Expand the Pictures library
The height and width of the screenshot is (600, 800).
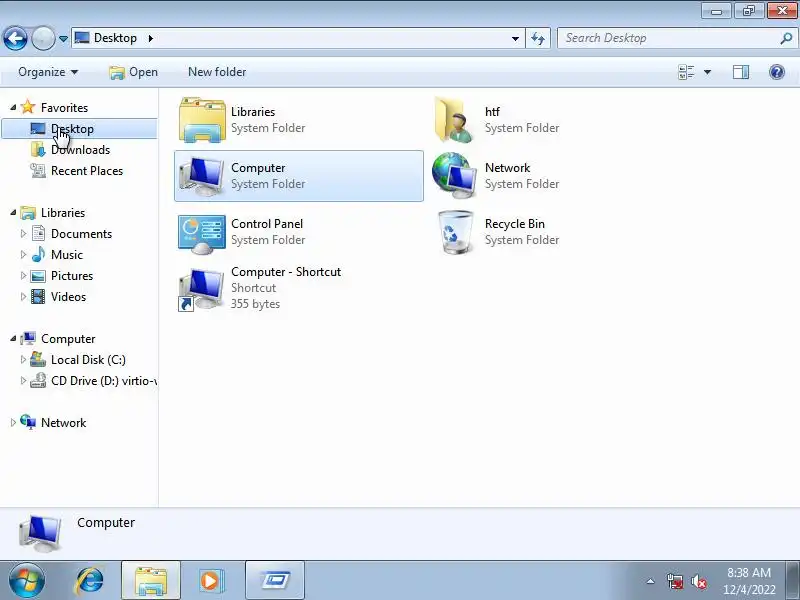[x=23, y=276]
